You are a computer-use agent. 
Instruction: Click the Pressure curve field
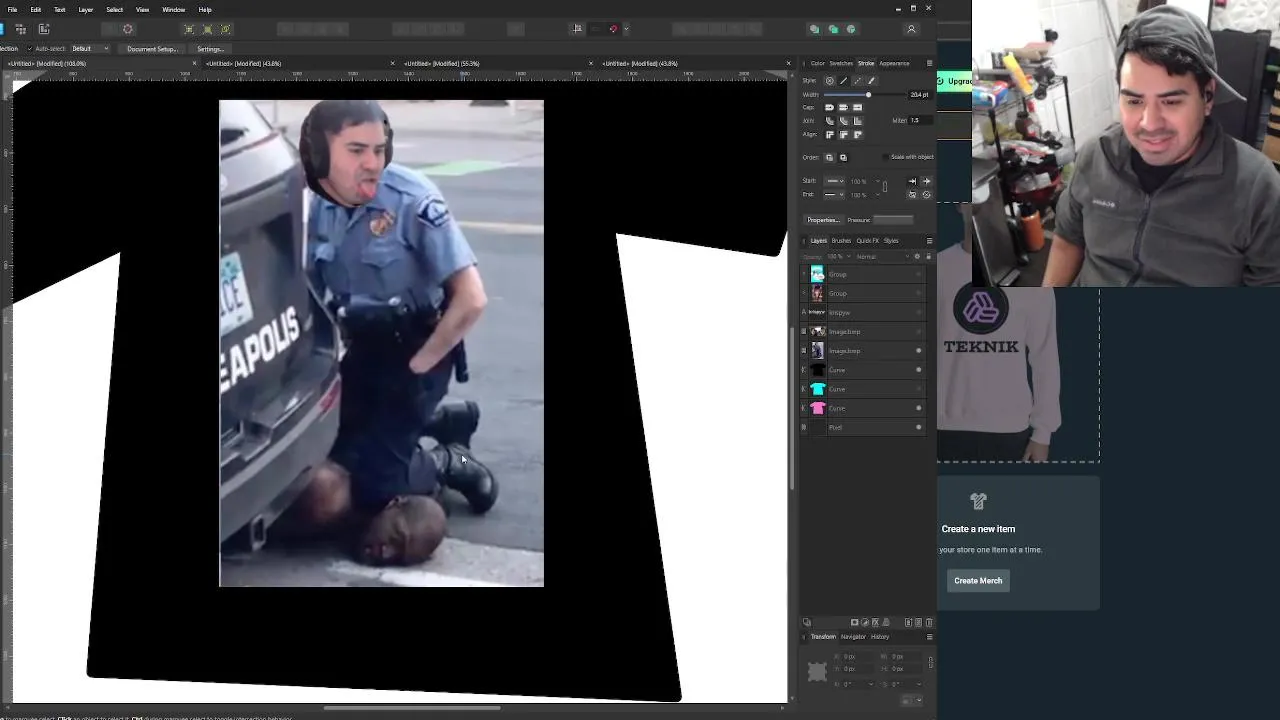893,220
